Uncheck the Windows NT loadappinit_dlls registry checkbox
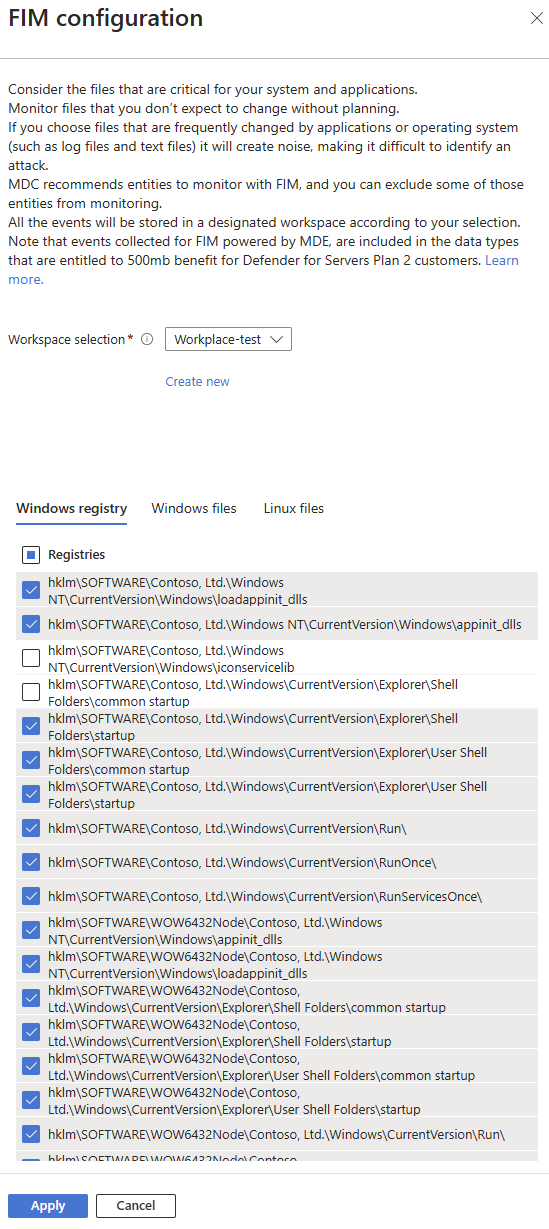The image size is (549, 1229). [31, 591]
